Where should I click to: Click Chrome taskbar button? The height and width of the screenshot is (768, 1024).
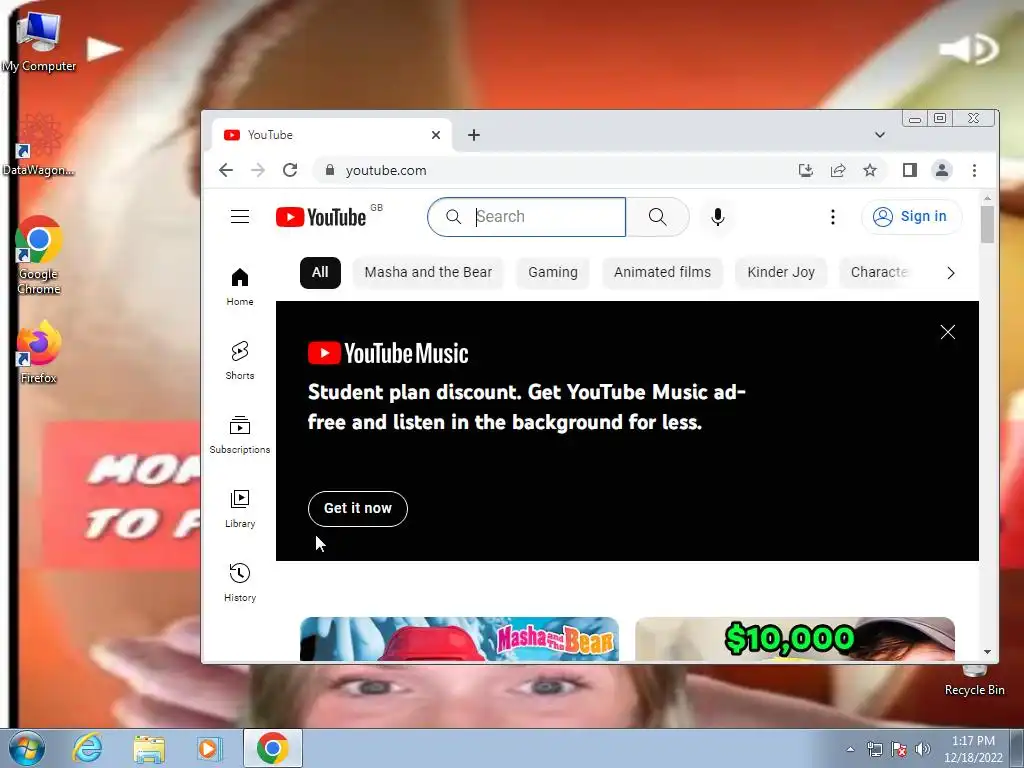click(x=272, y=748)
